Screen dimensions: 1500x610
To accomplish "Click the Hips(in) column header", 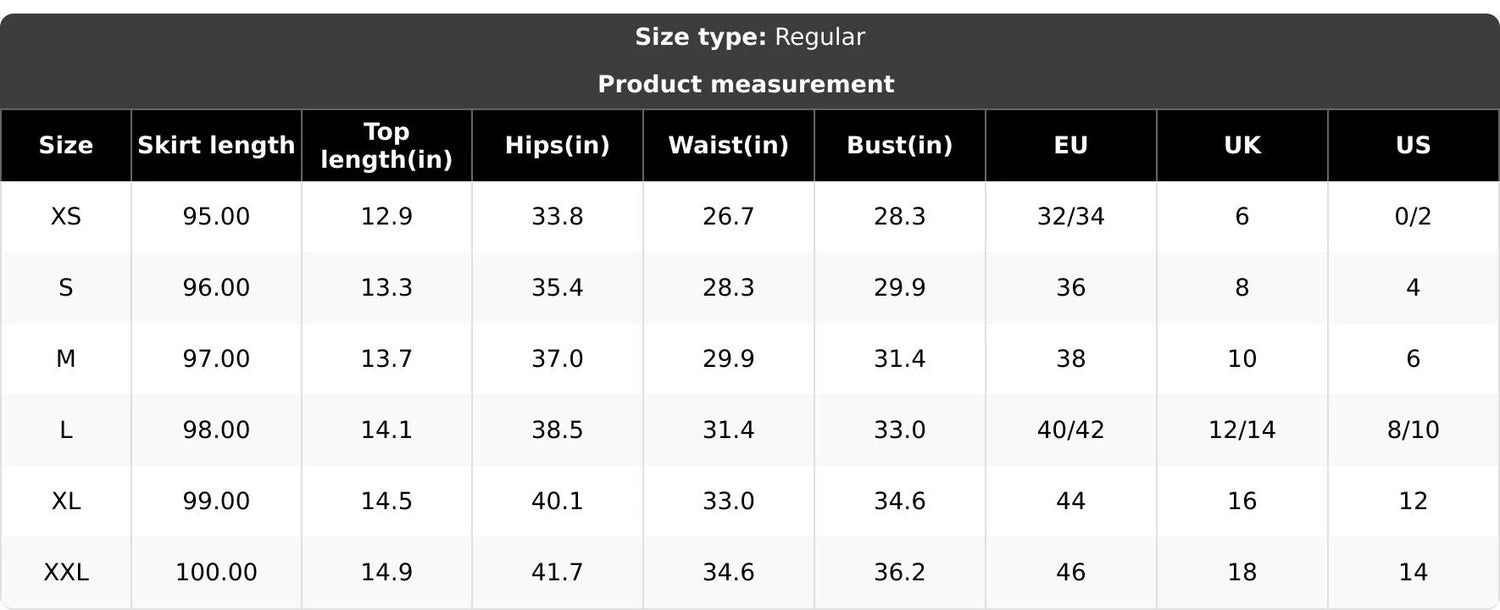I will (557, 145).
